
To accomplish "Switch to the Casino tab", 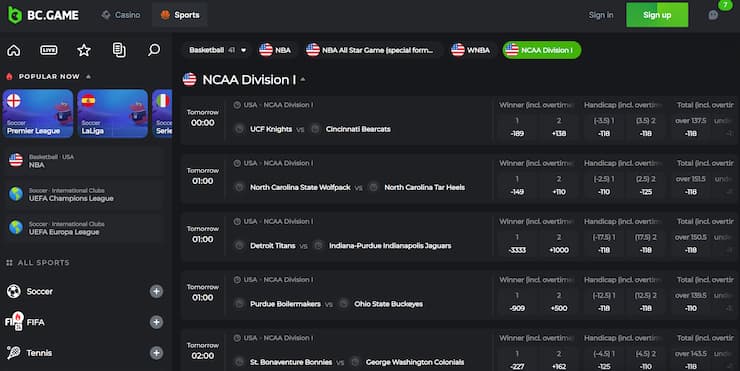I will [x=121, y=15].
